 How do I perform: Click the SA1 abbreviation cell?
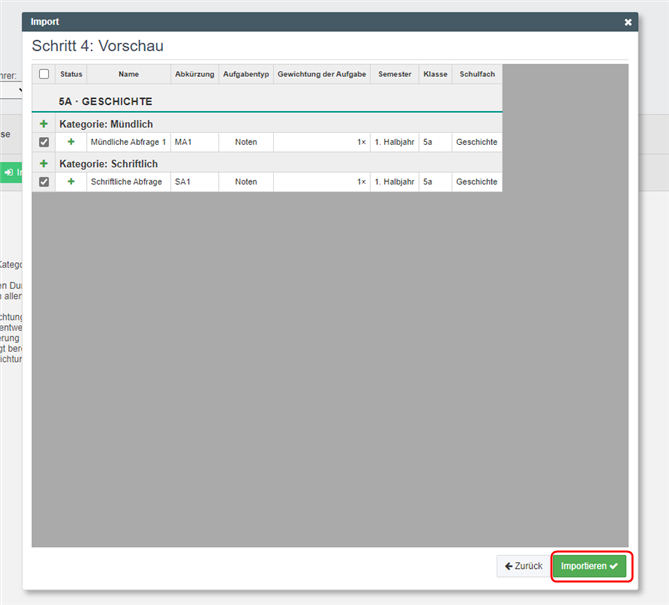[194, 182]
